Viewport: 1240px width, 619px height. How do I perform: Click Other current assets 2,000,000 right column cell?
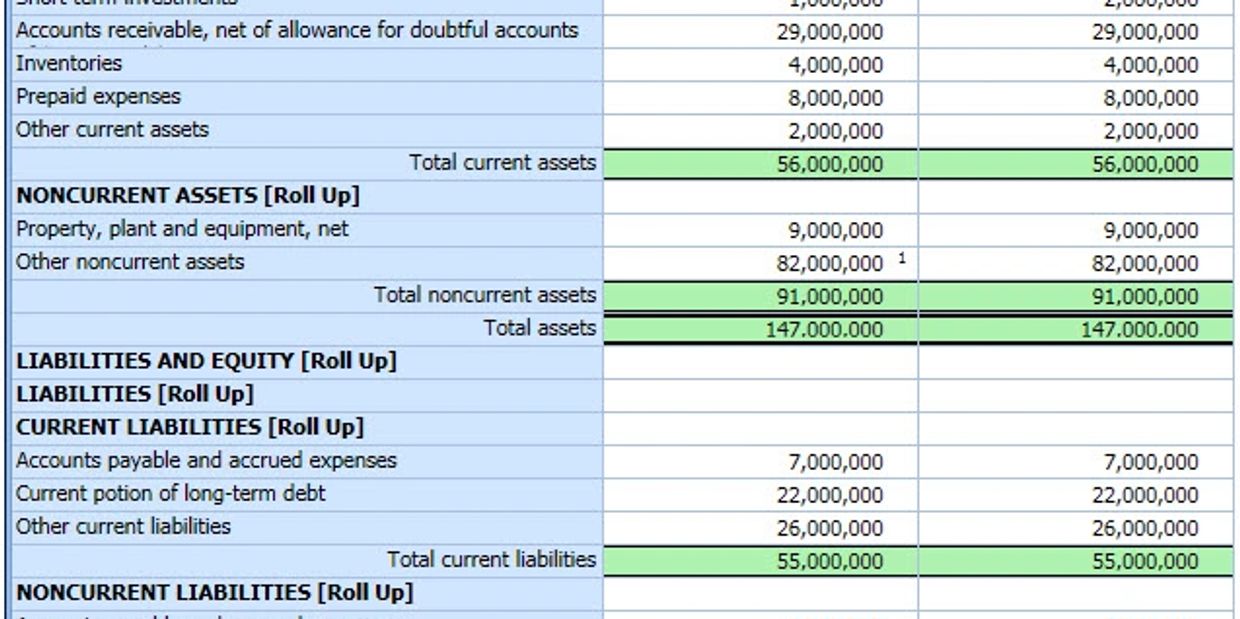(x=1076, y=131)
